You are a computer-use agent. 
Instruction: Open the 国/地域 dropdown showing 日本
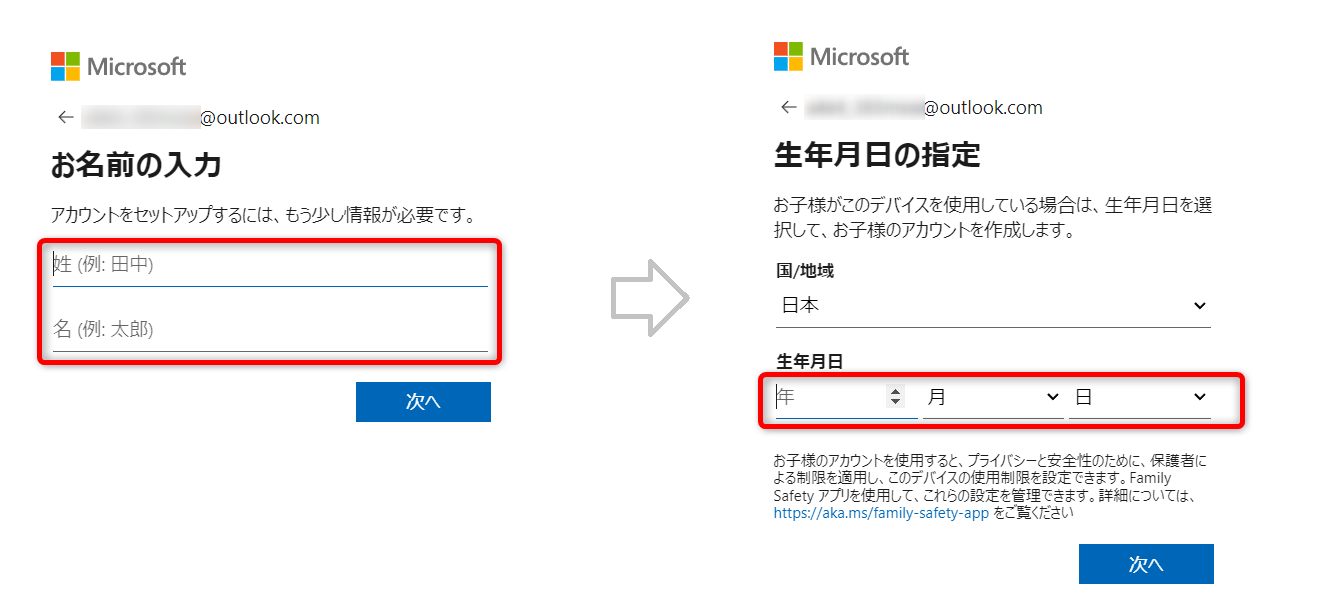click(x=993, y=306)
